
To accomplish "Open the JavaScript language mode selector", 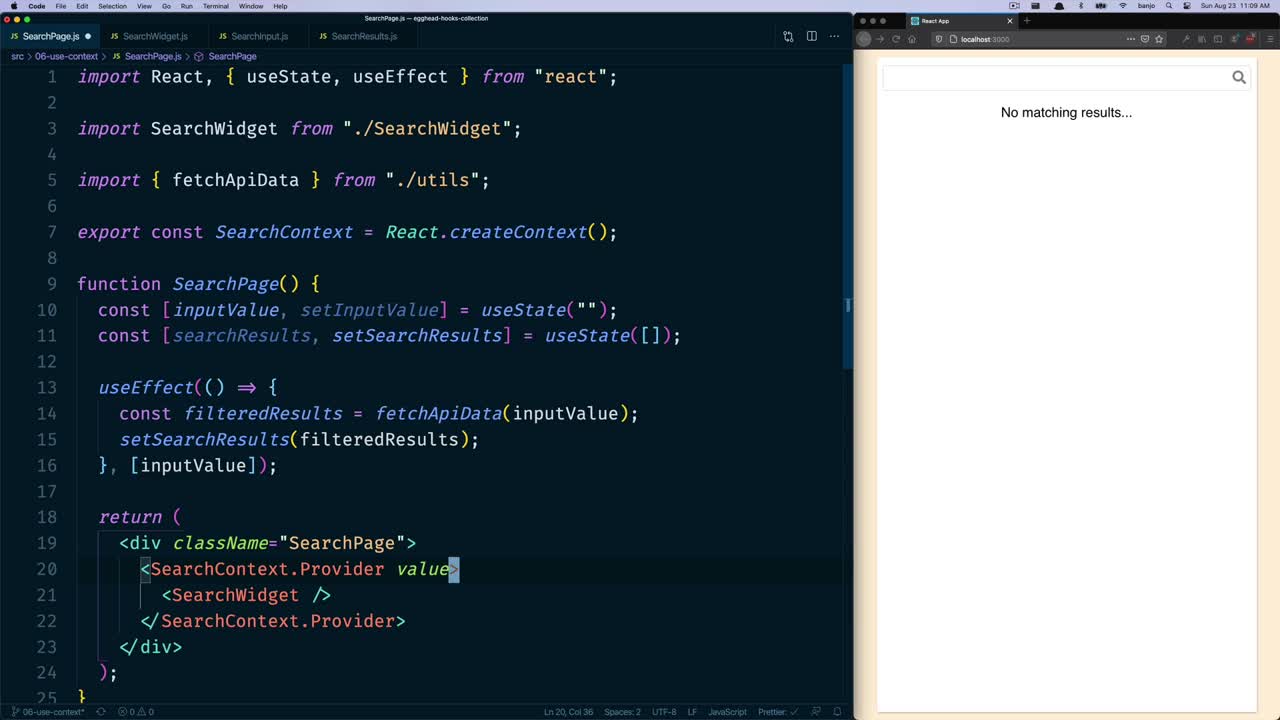I will pyautogui.click(x=727, y=712).
